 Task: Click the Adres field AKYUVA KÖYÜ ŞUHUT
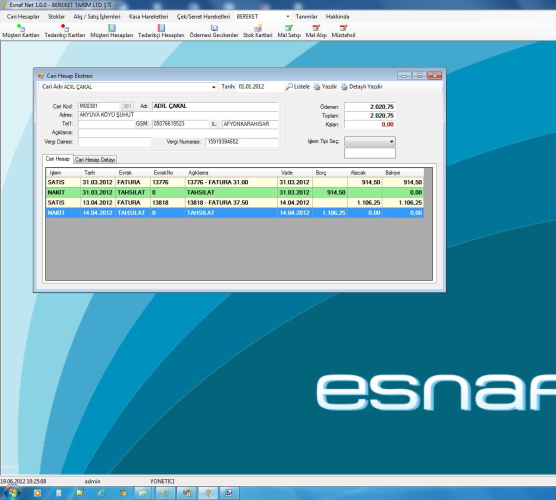pyautogui.click(x=178, y=115)
